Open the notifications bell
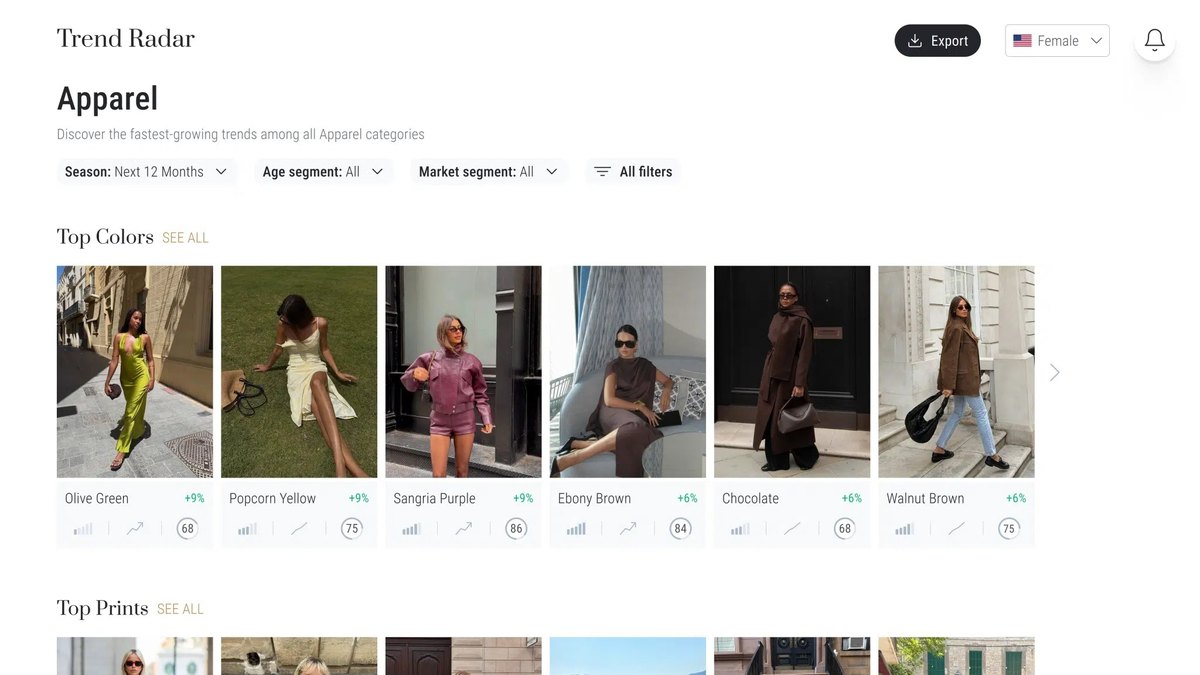This screenshot has width=1200, height=675. (x=1155, y=40)
